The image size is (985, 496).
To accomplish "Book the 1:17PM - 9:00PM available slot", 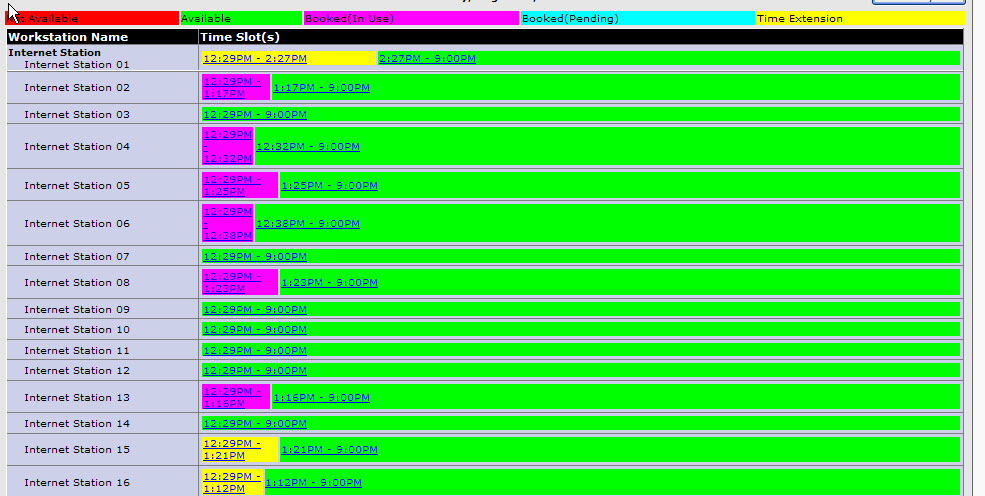I will point(321,88).
